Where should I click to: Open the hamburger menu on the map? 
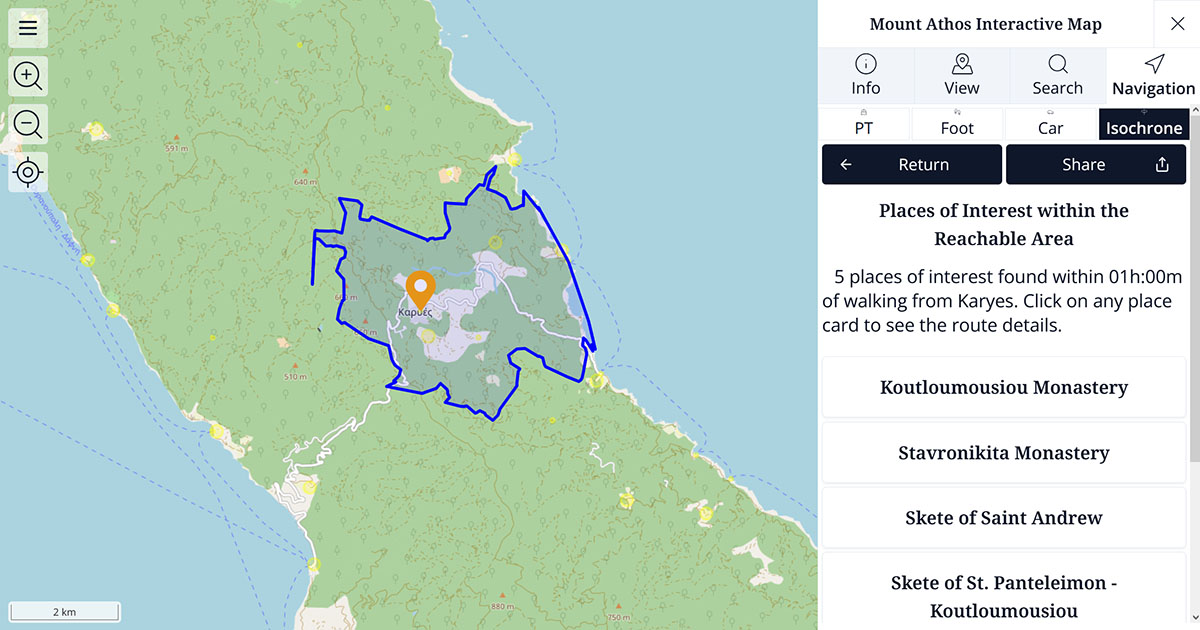click(x=28, y=28)
